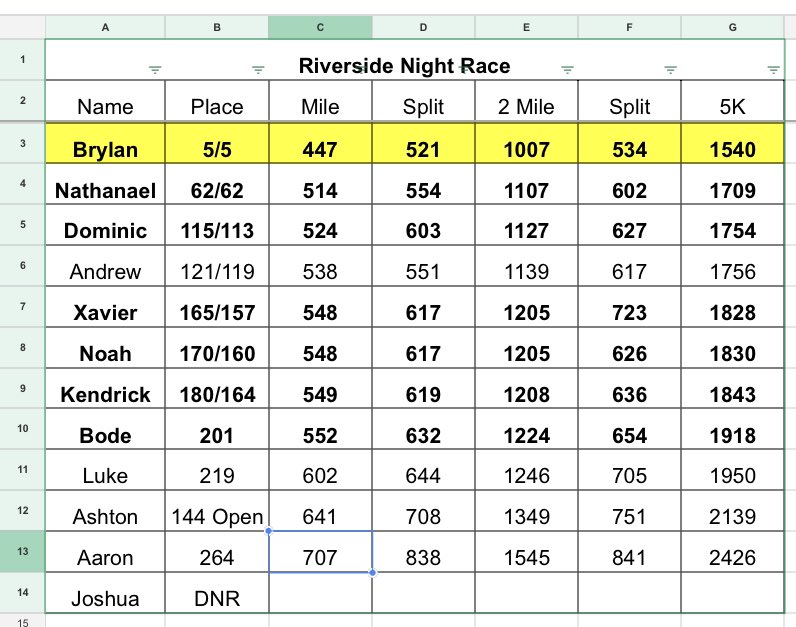This screenshot has width=796, height=627.
Task: Select highlighted column C header
Action: point(320,27)
